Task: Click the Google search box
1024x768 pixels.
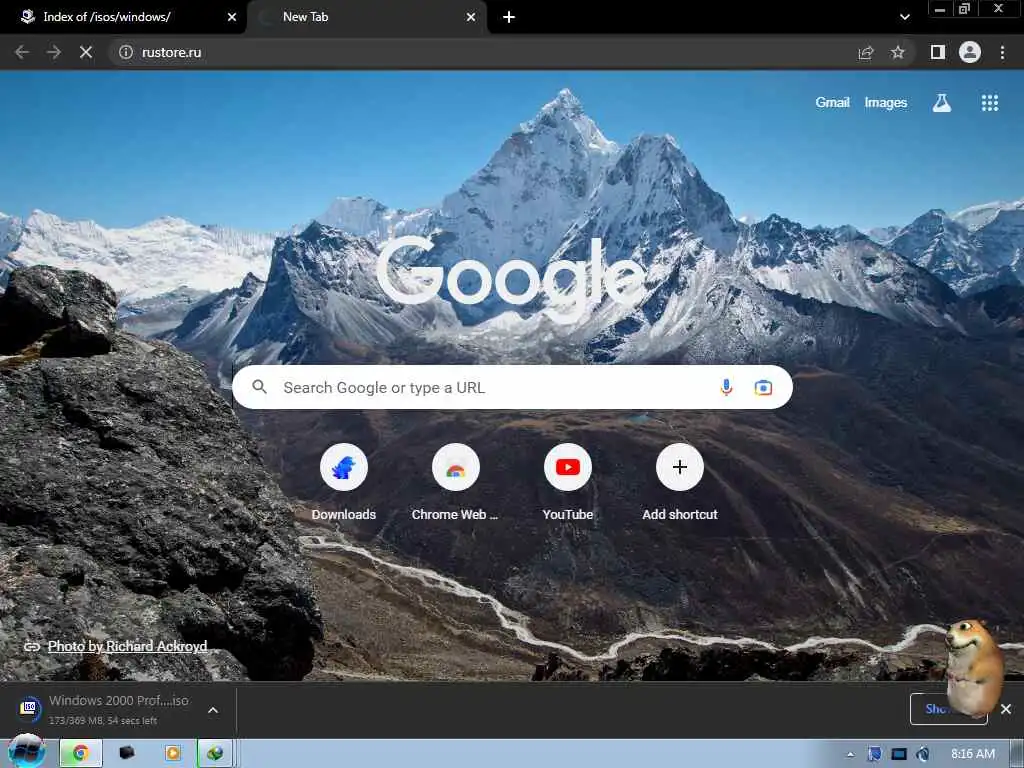Action: (512, 387)
